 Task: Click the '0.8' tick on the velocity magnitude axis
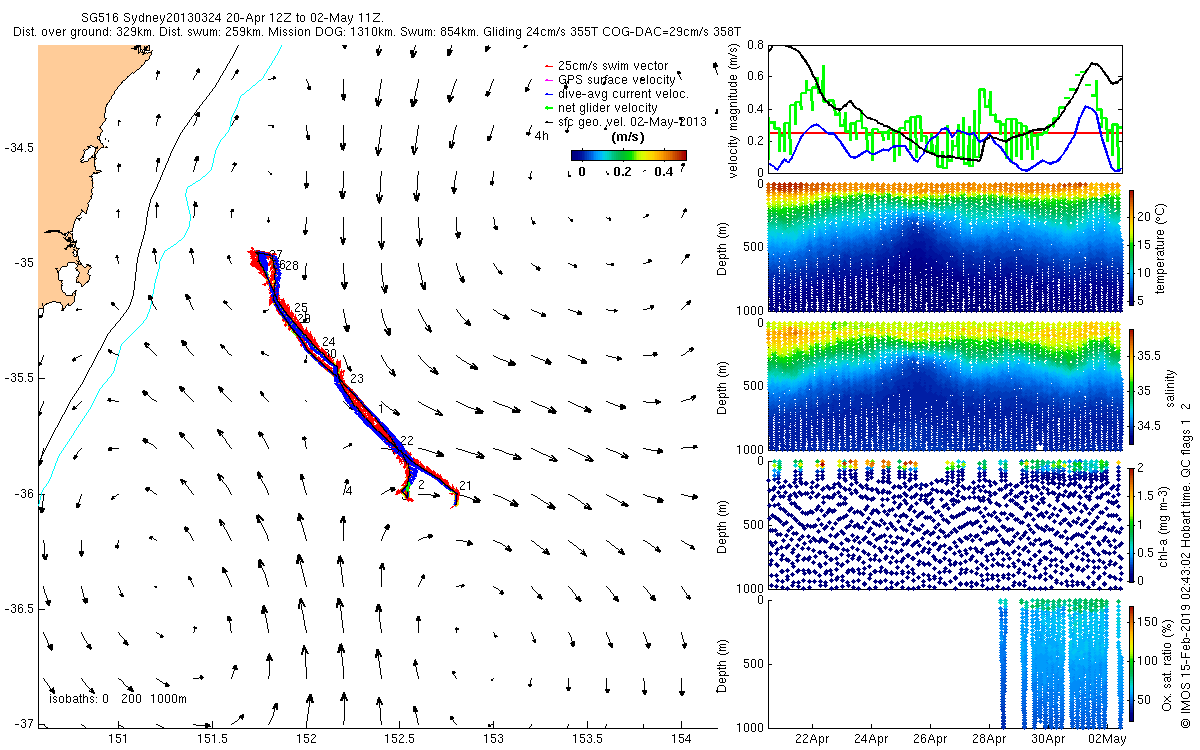pyautogui.click(x=754, y=46)
